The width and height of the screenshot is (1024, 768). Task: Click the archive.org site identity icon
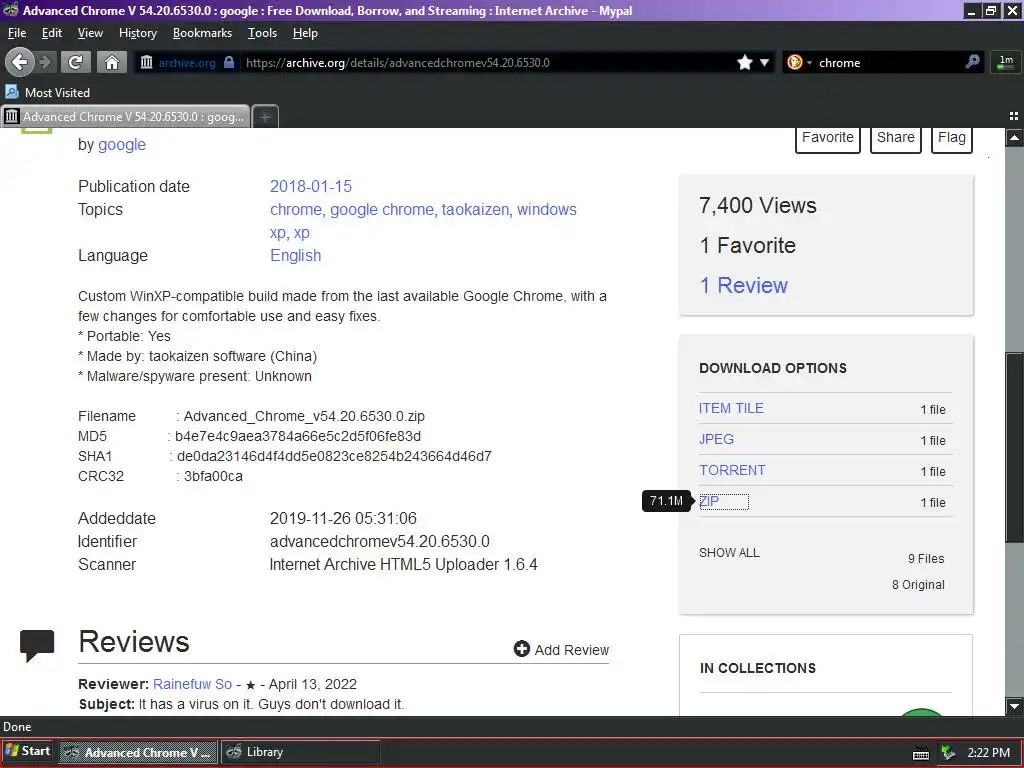click(146, 63)
